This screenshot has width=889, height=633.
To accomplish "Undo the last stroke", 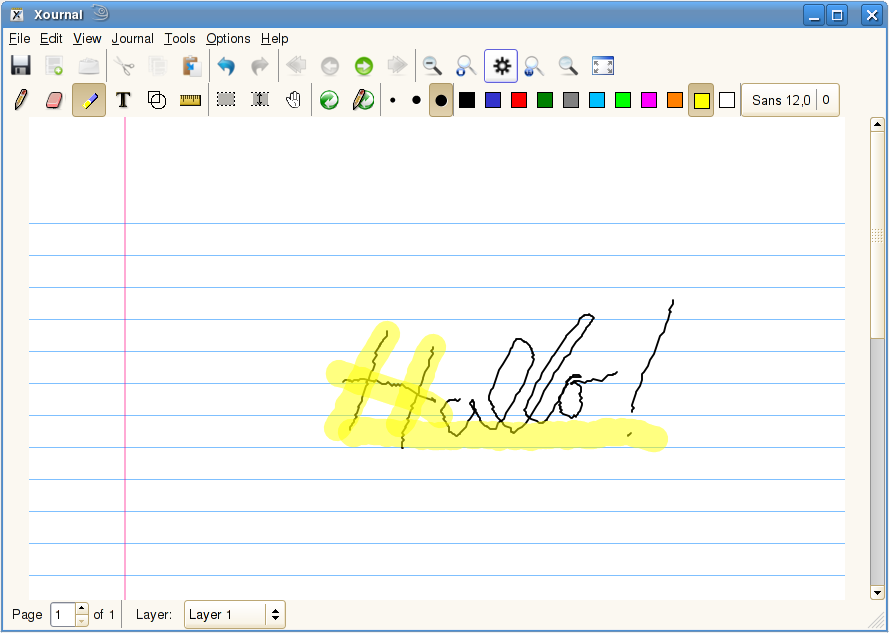I will coord(226,66).
